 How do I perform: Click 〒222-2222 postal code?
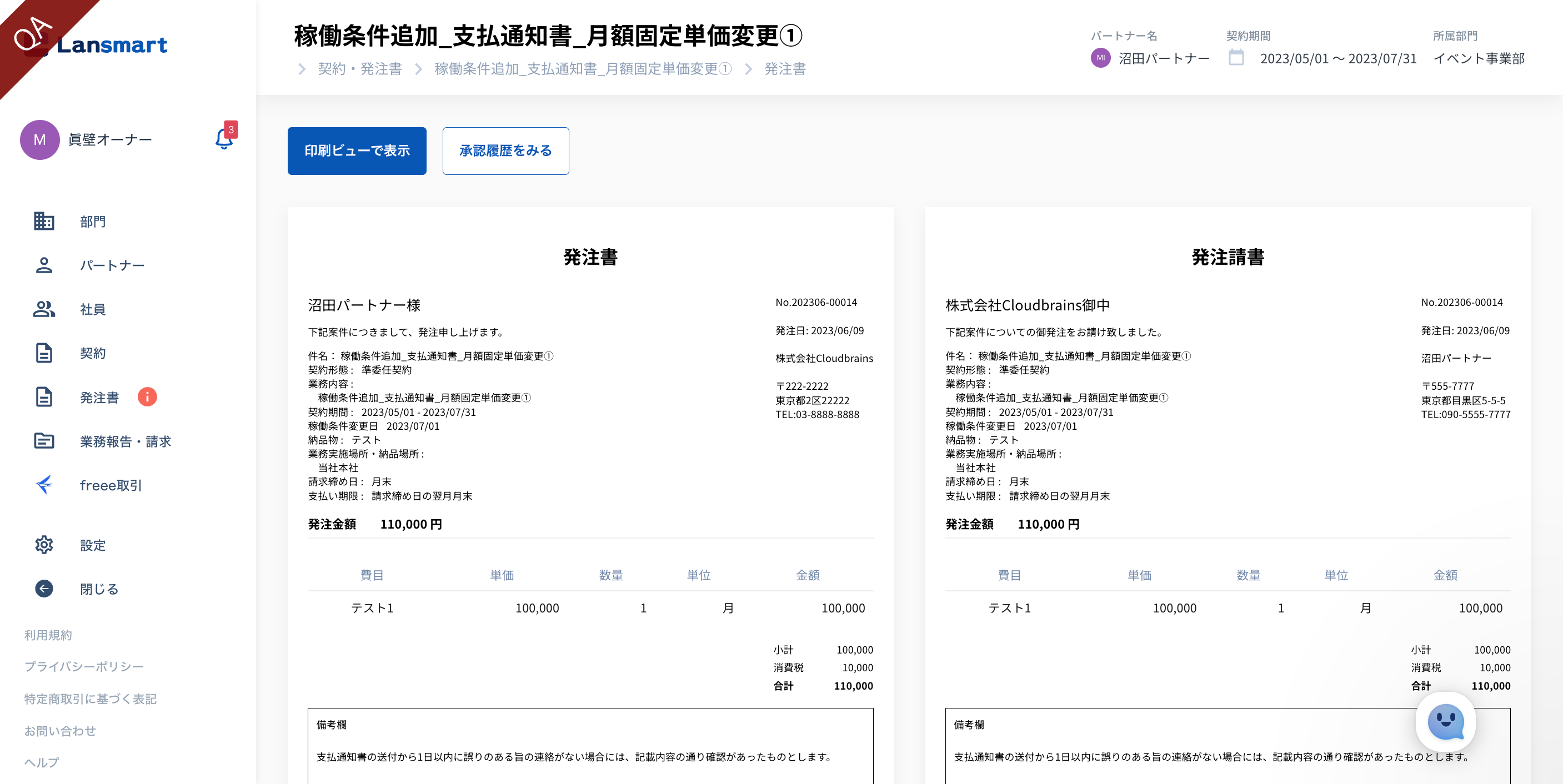point(801,386)
